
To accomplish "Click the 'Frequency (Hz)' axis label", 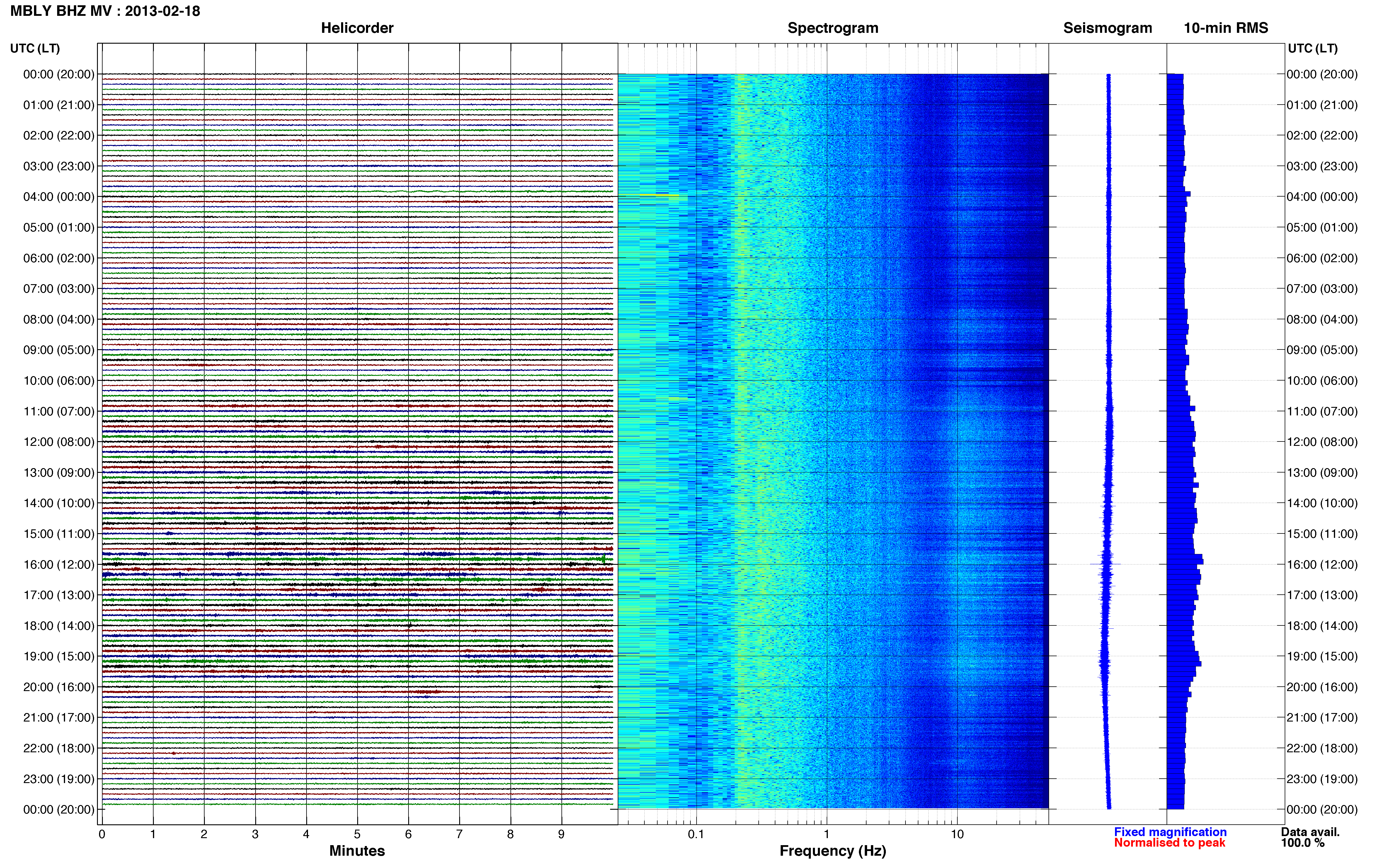I will [x=833, y=851].
